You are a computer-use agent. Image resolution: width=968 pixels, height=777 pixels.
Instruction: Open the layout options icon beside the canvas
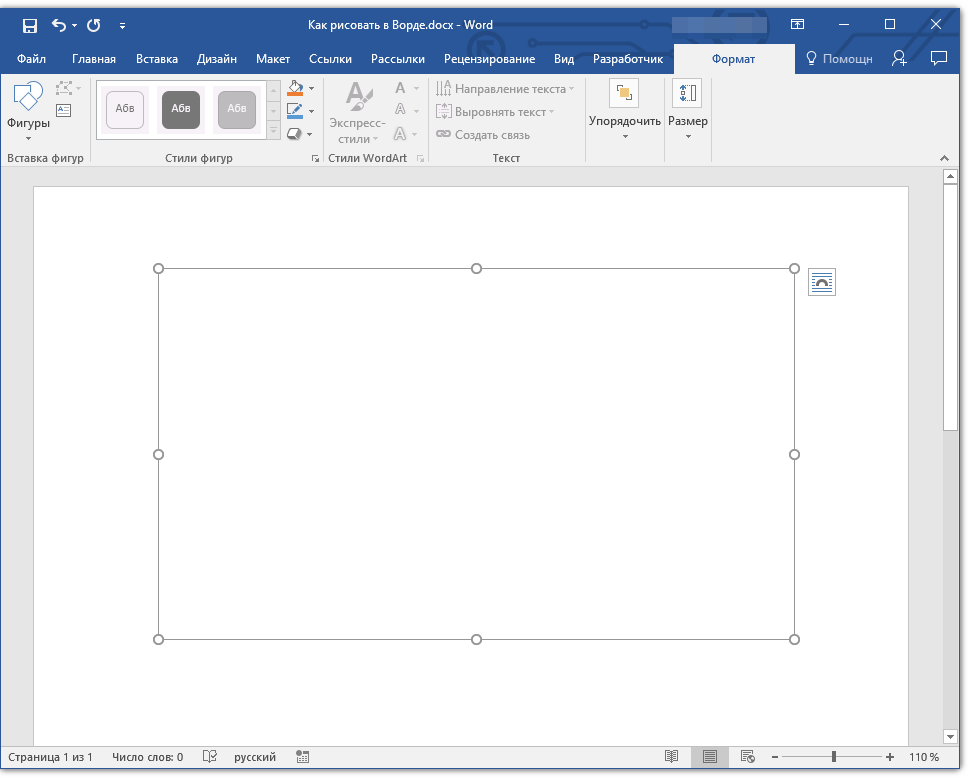point(821,283)
